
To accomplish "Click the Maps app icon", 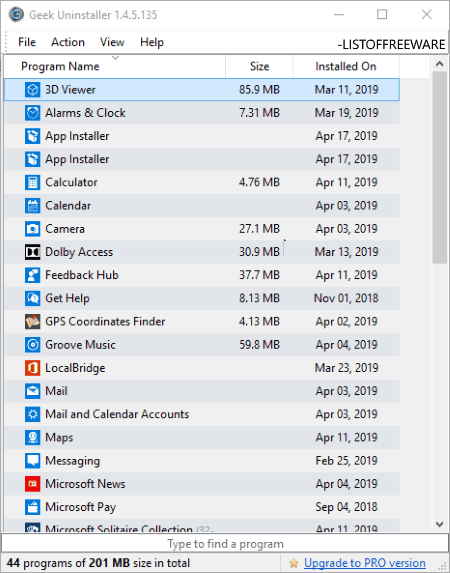I will pos(33,437).
